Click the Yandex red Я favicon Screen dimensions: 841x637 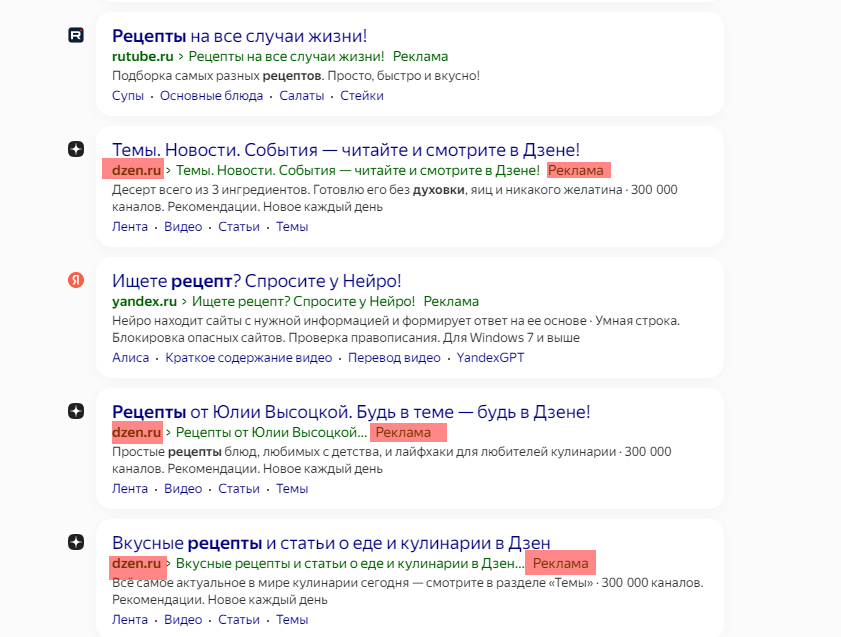(76, 280)
